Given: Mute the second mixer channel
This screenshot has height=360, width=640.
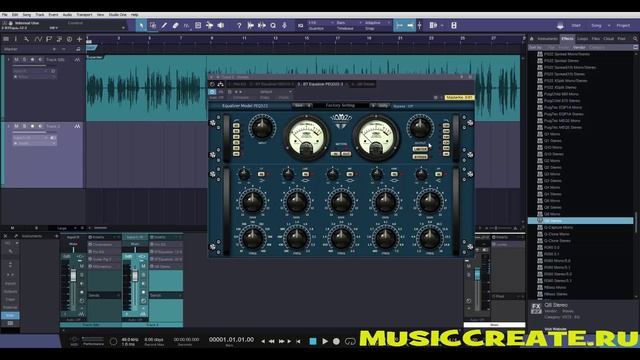Looking at the screenshot, I should [x=143, y=266].
